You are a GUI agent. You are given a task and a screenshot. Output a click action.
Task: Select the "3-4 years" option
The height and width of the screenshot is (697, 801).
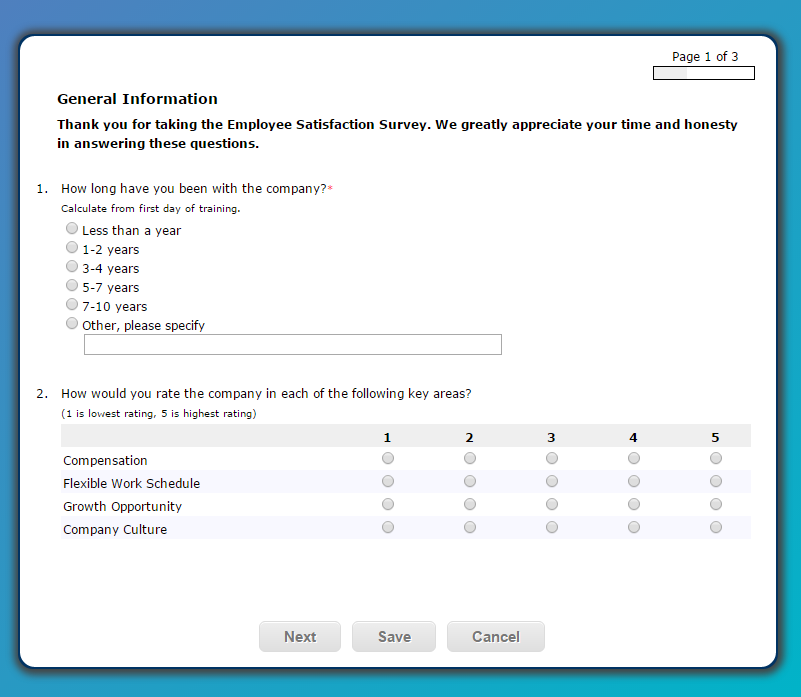[x=71, y=266]
